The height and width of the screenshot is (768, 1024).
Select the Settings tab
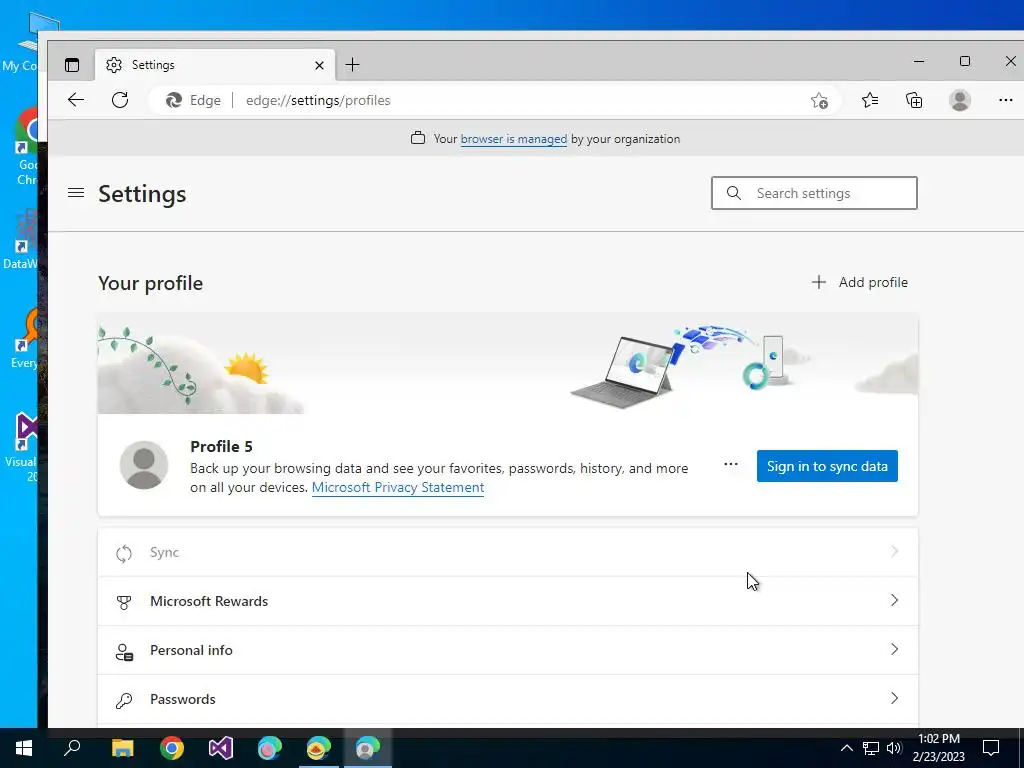[x=215, y=65]
